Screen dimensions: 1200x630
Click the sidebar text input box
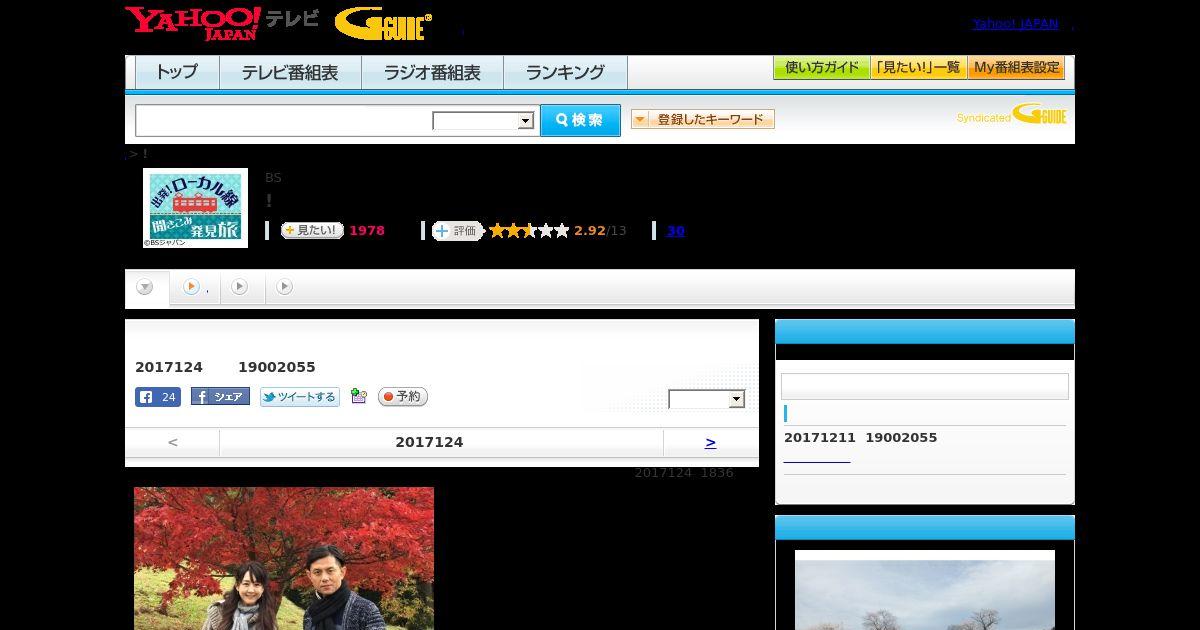(x=925, y=387)
